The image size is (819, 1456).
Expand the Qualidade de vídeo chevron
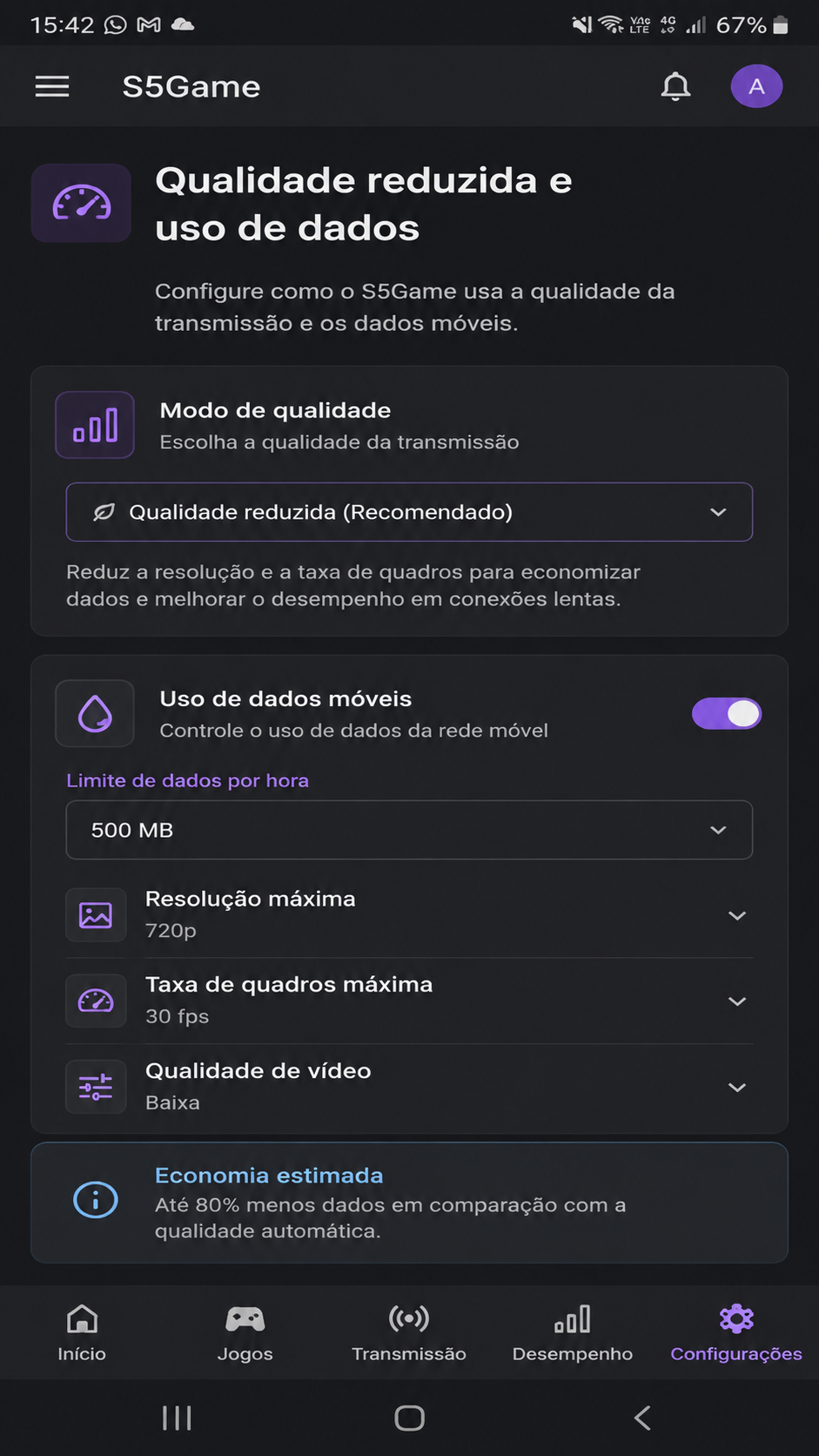point(737,1088)
